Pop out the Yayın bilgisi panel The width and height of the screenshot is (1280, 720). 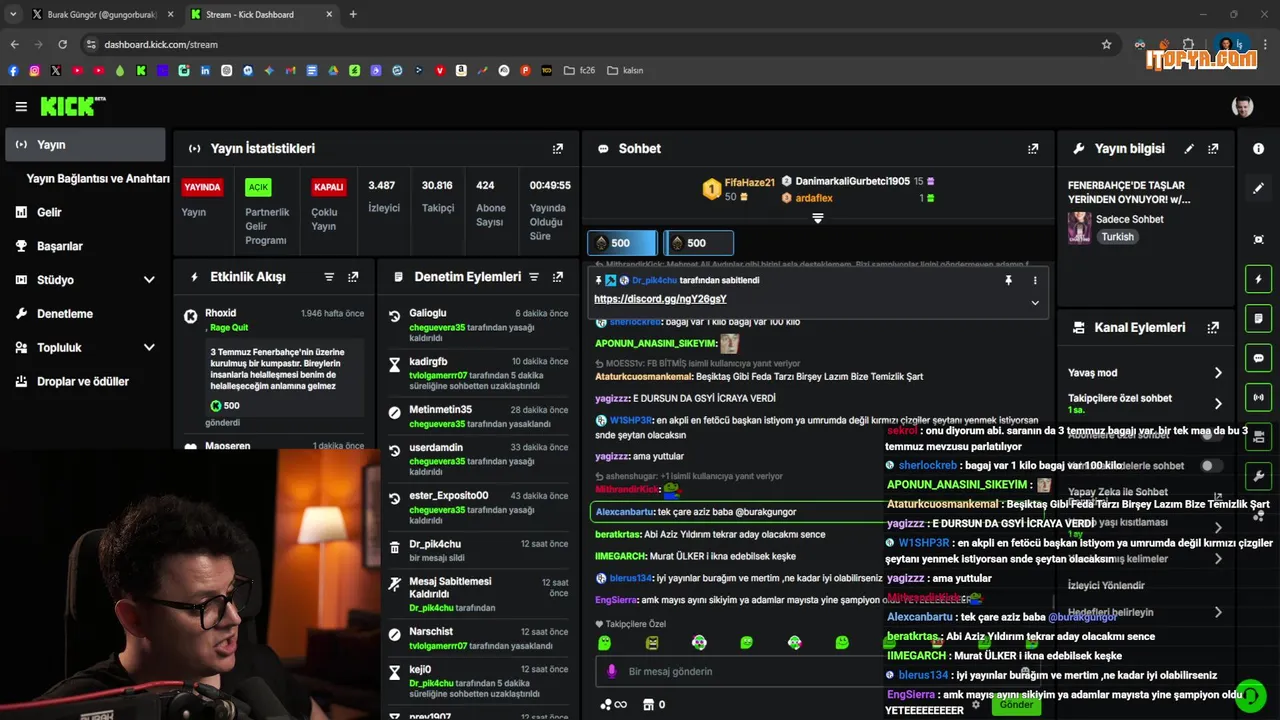[1213, 149]
